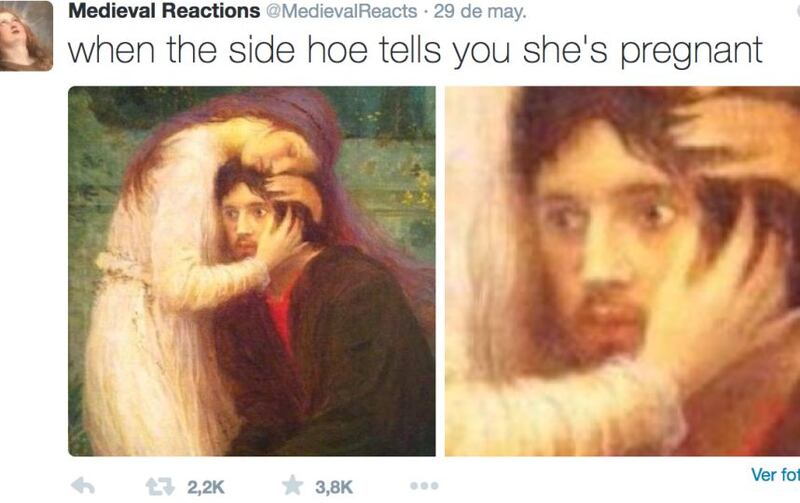Click the 3,8K favorites count

coord(334,487)
